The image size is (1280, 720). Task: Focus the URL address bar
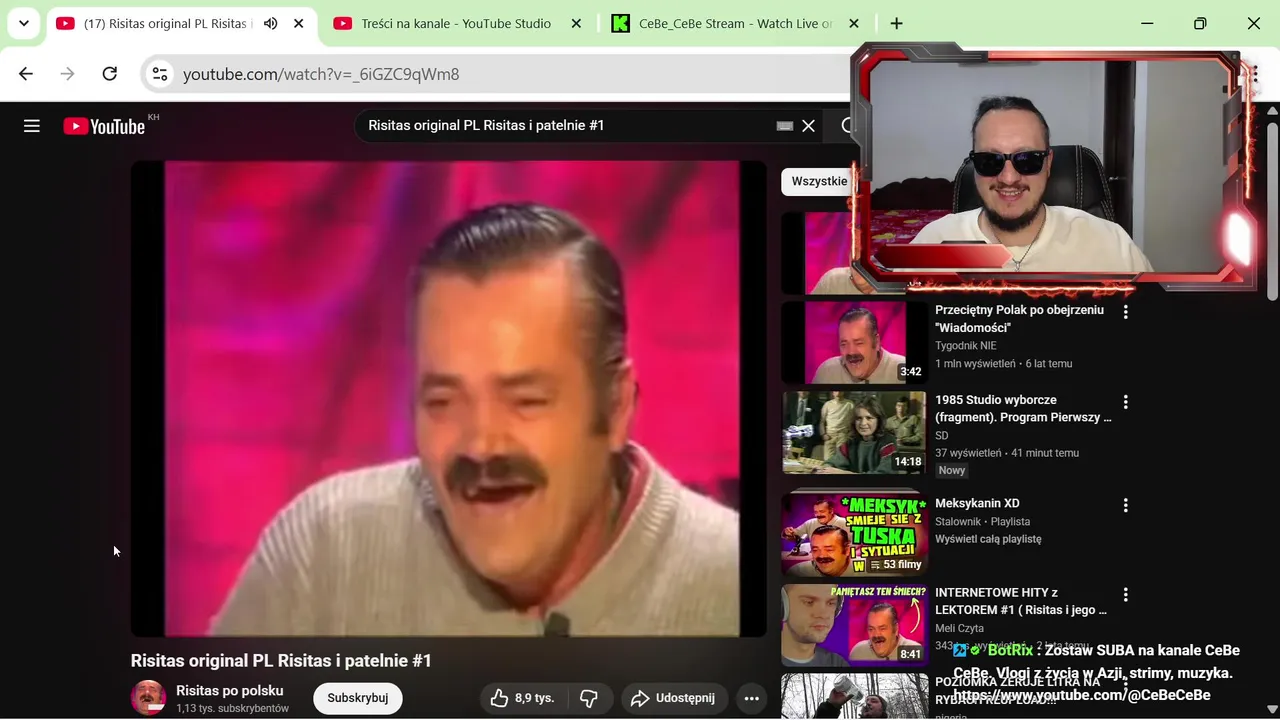pos(500,74)
